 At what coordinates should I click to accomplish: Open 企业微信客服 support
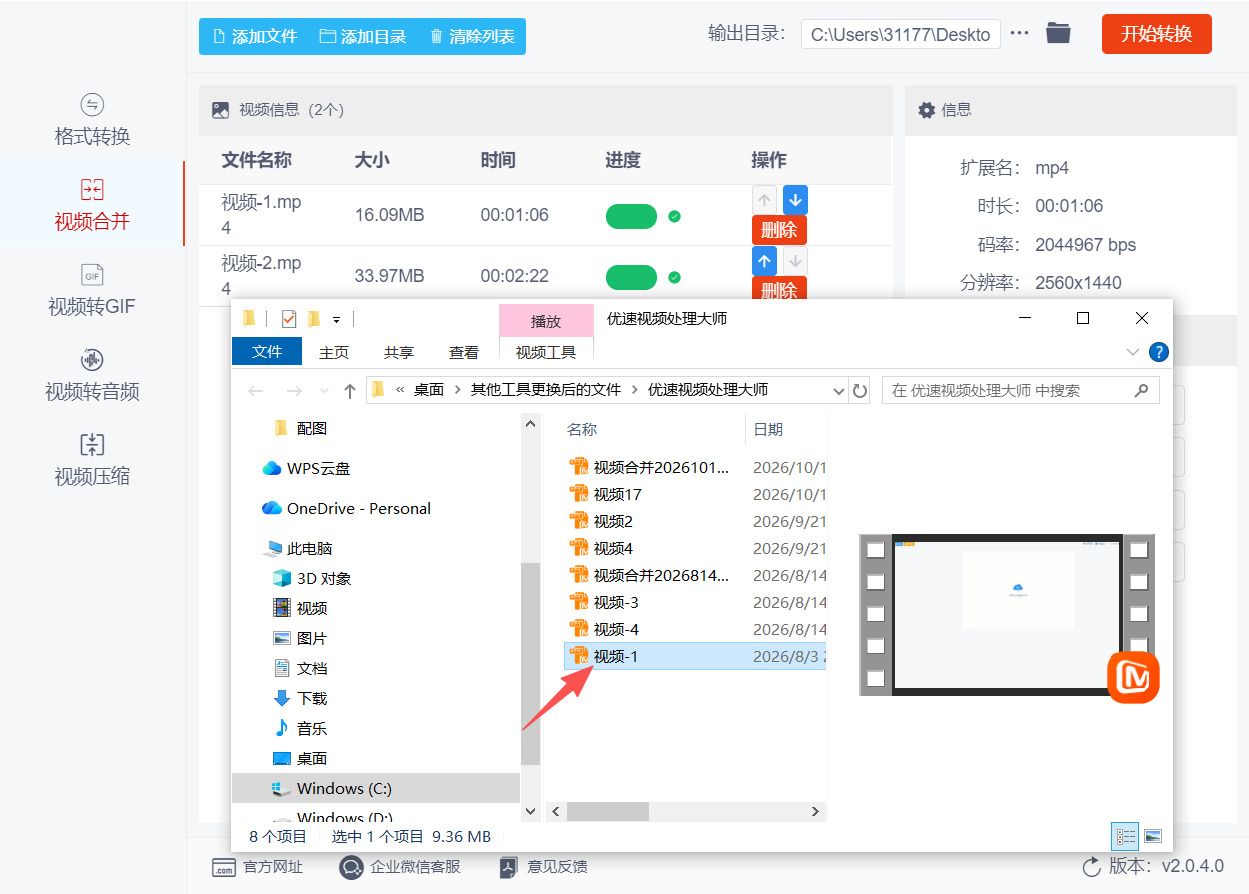pos(400,867)
